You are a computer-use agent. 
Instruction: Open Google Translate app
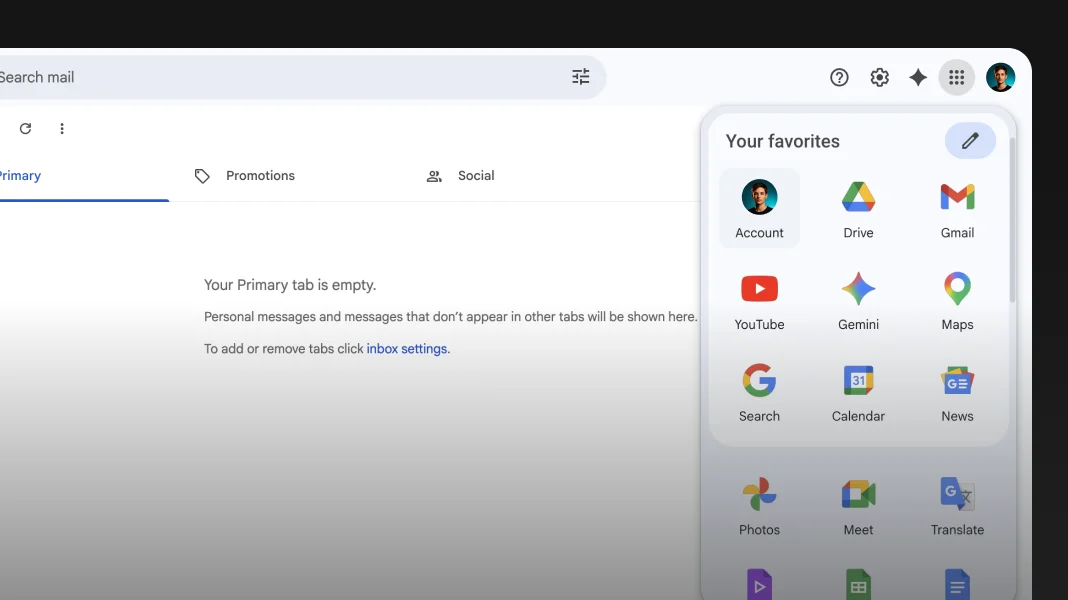(957, 506)
